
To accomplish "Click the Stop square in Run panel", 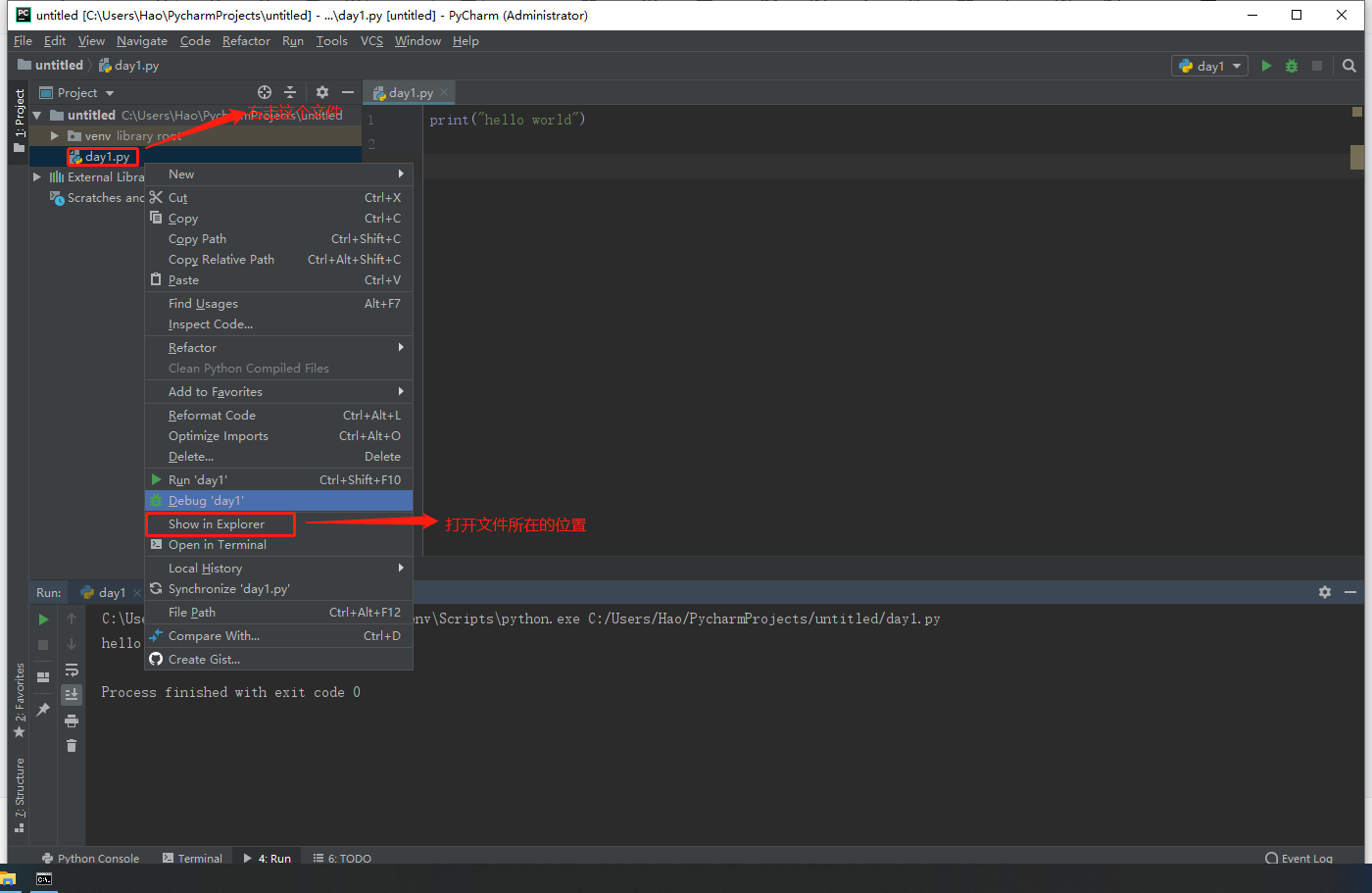I will pos(43,645).
